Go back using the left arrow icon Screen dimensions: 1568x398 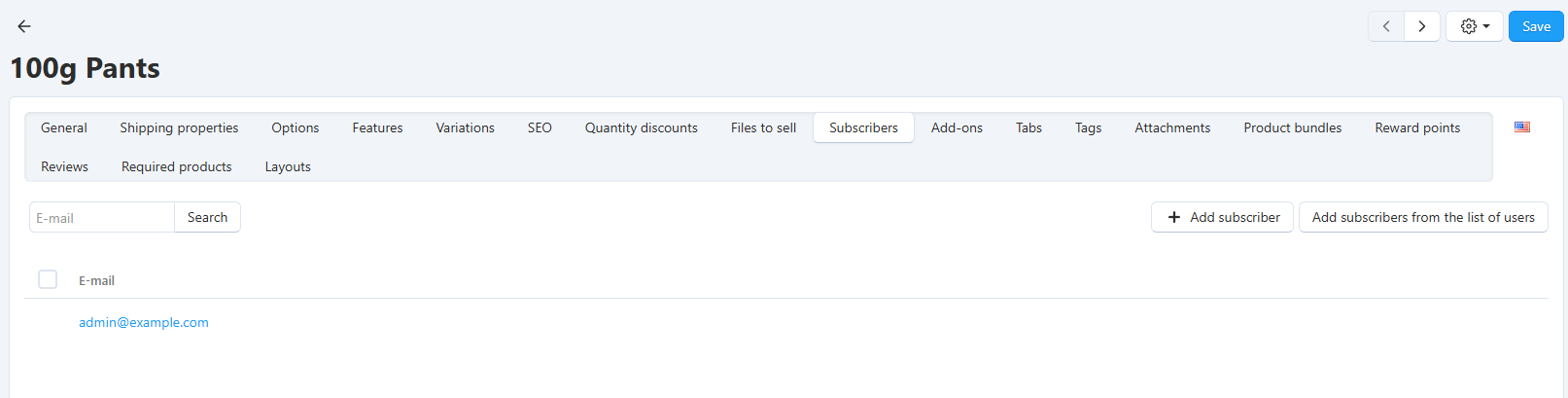coord(24,26)
